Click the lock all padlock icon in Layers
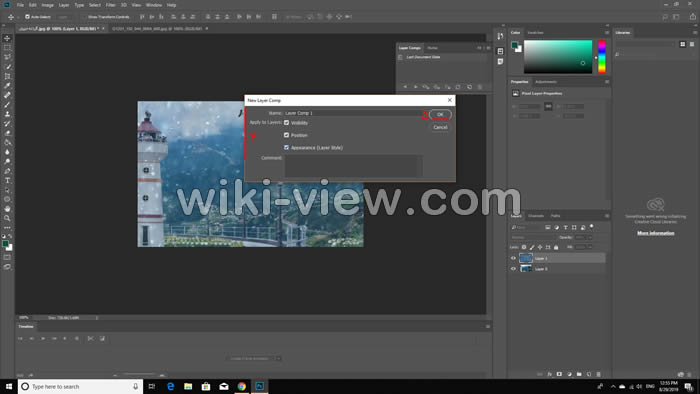The image size is (700, 394). pos(556,247)
